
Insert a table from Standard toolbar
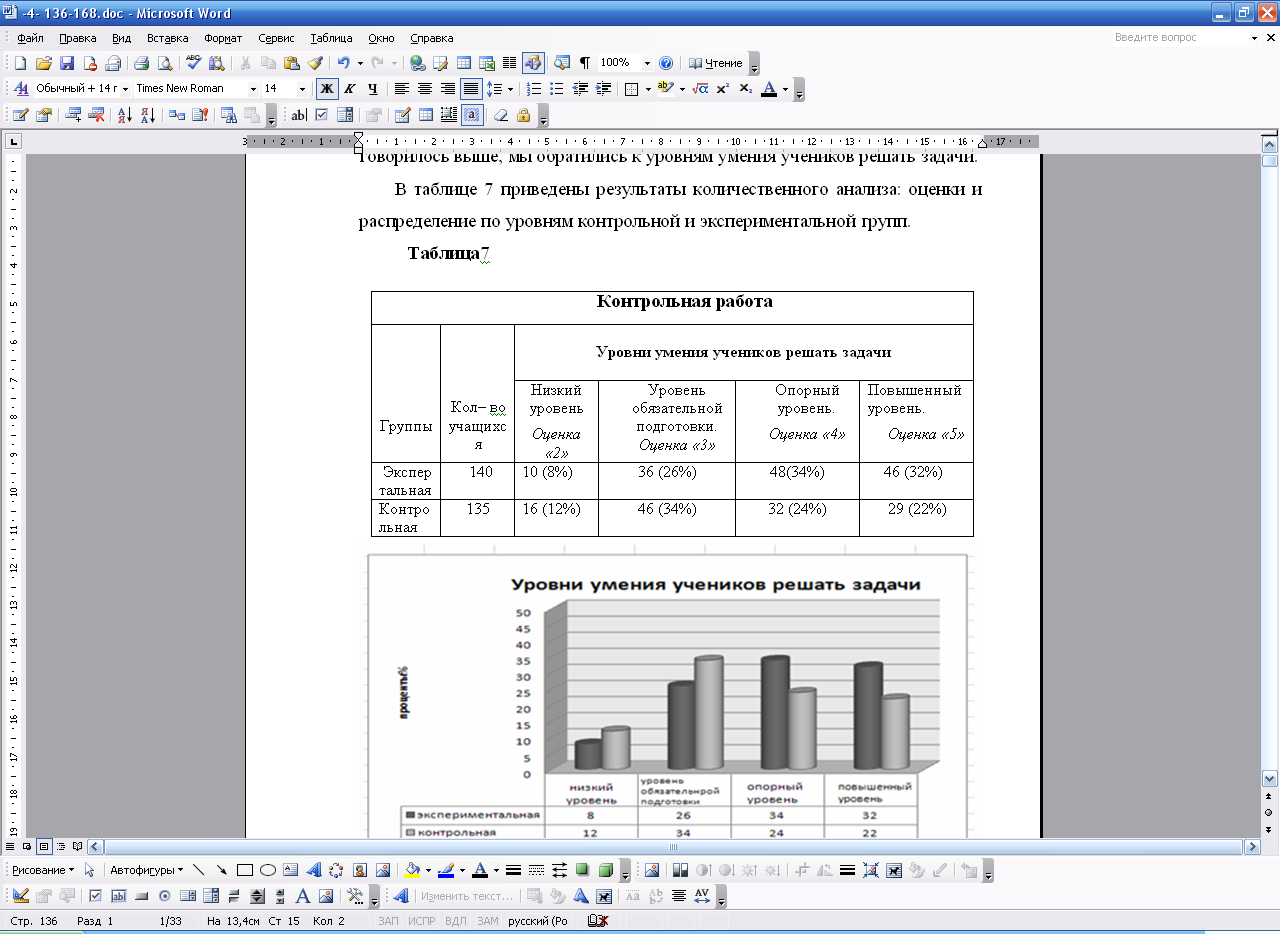(464, 63)
